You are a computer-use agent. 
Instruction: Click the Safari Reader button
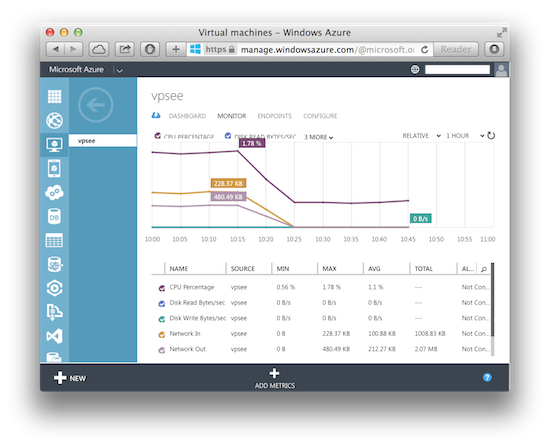(x=456, y=49)
